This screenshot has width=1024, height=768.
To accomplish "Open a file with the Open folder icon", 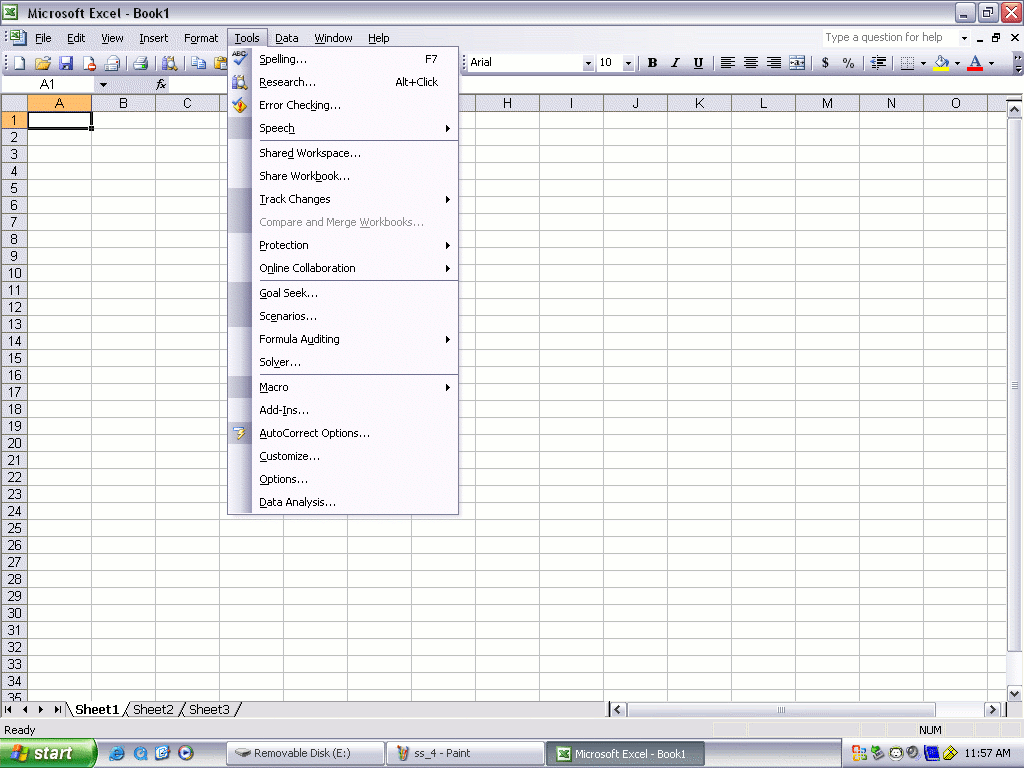I will click(x=43, y=63).
